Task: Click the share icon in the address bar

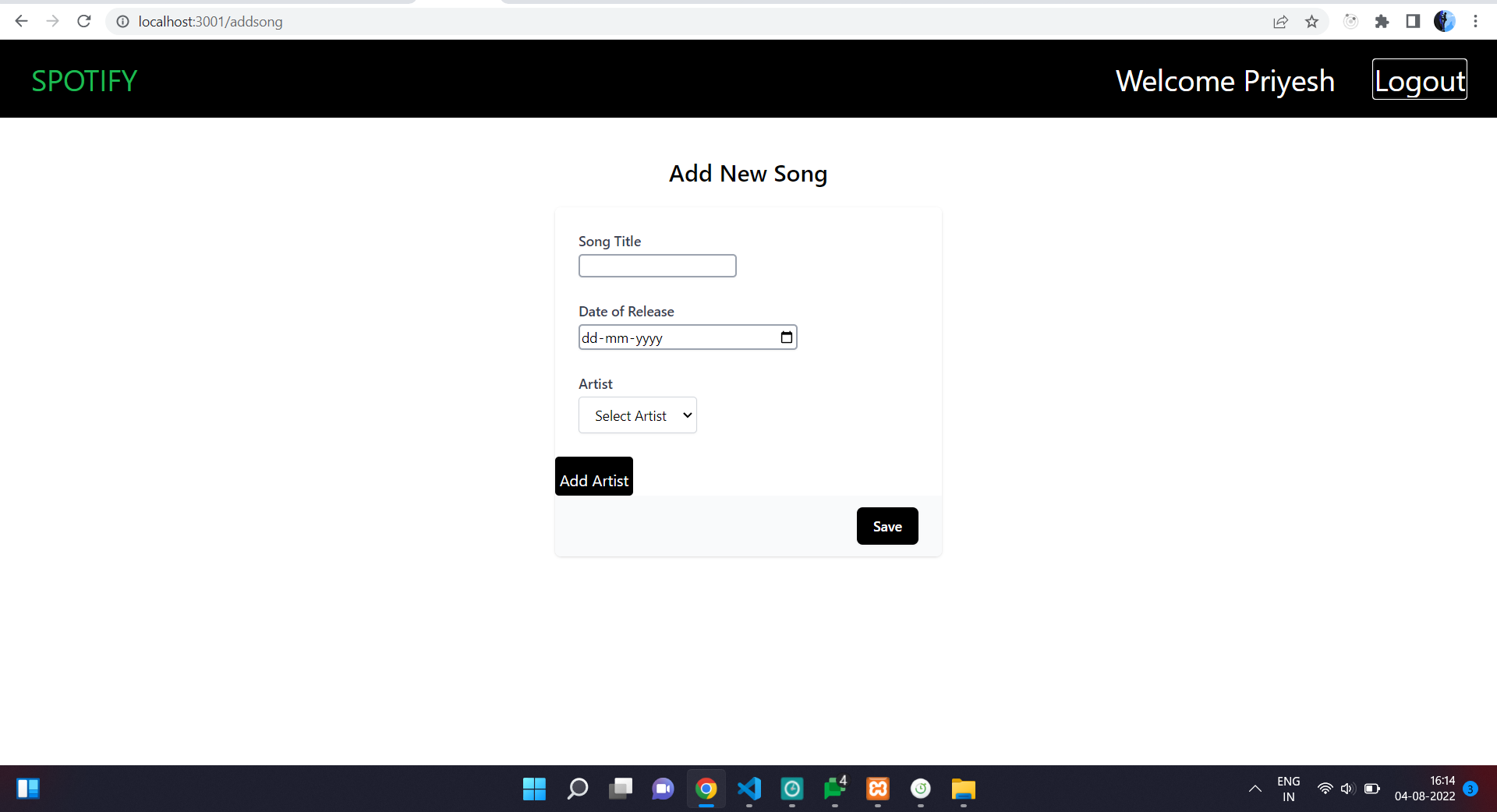Action: 1281,21
